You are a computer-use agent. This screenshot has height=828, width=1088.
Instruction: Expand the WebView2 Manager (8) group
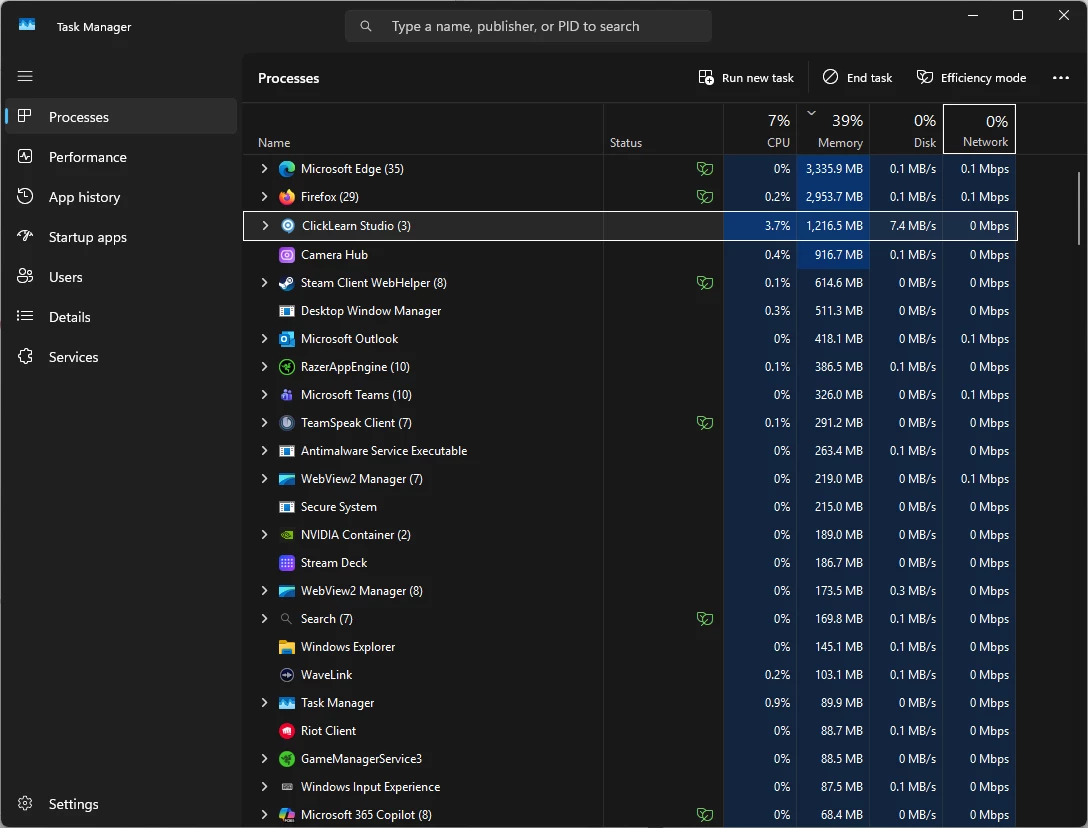pyautogui.click(x=264, y=591)
